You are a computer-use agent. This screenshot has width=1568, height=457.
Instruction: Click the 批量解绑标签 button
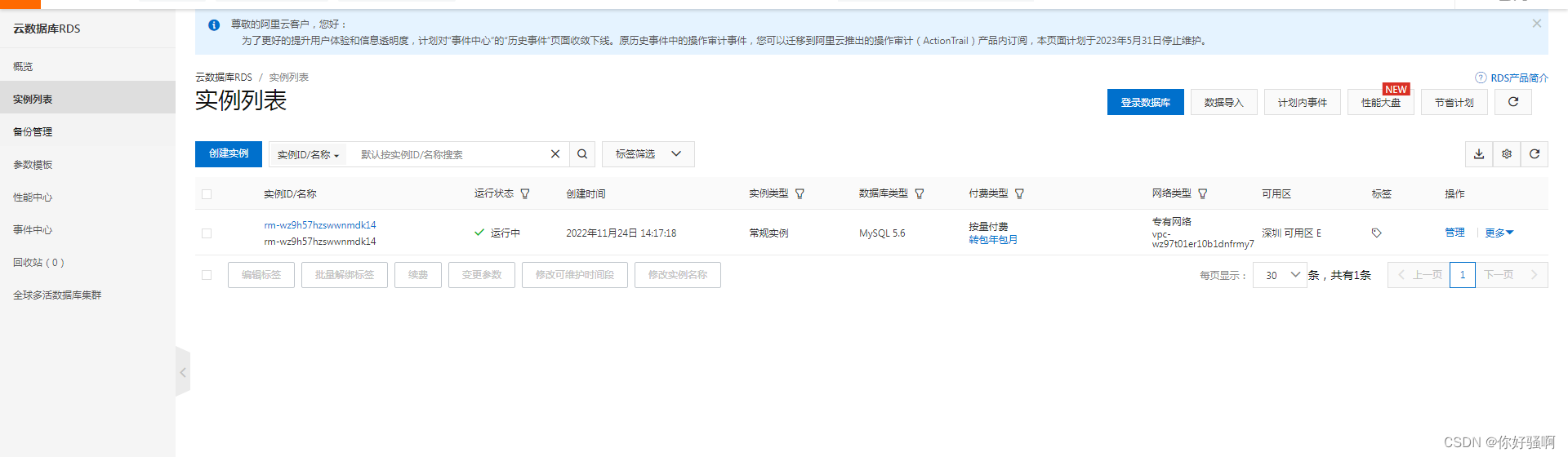tap(345, 275)
